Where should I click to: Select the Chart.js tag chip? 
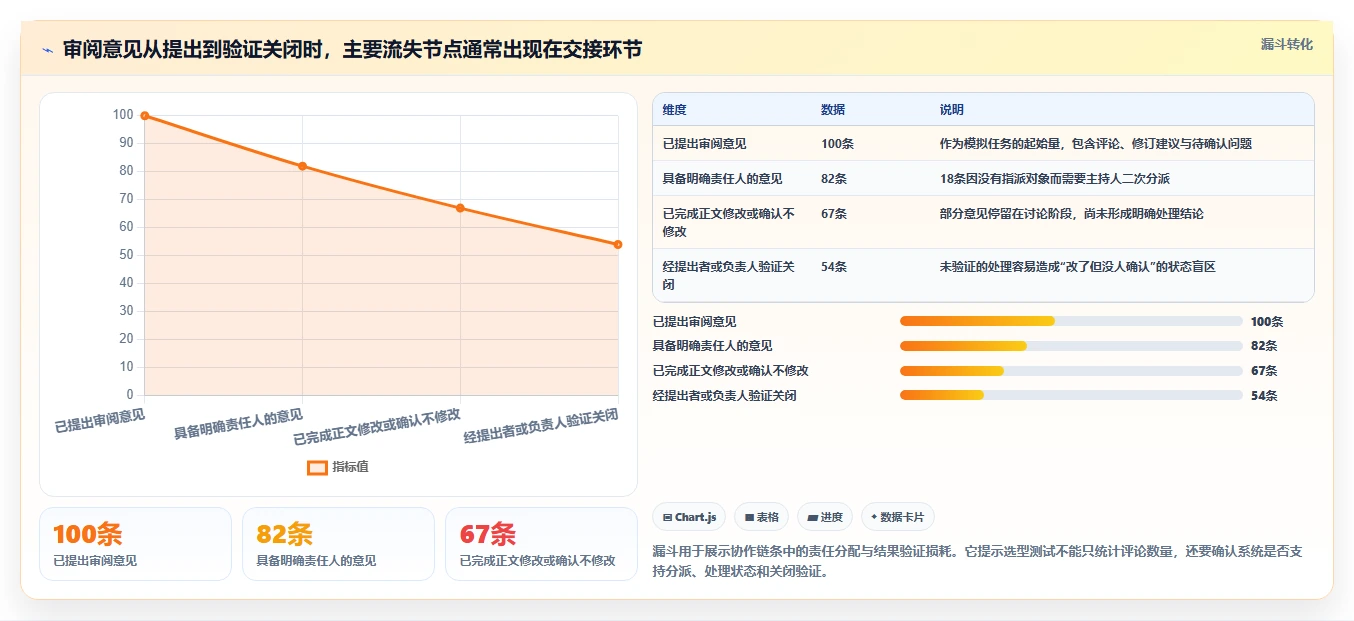[x=689, y=517]
